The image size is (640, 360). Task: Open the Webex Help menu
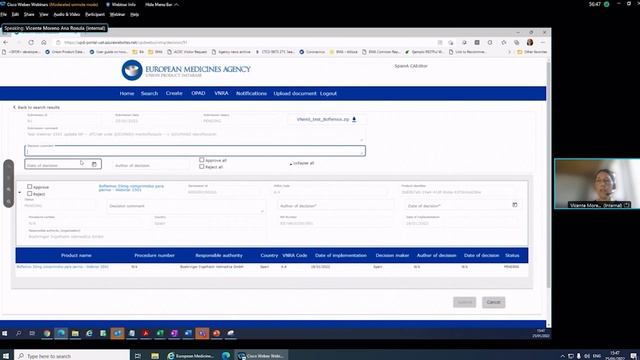134,14
